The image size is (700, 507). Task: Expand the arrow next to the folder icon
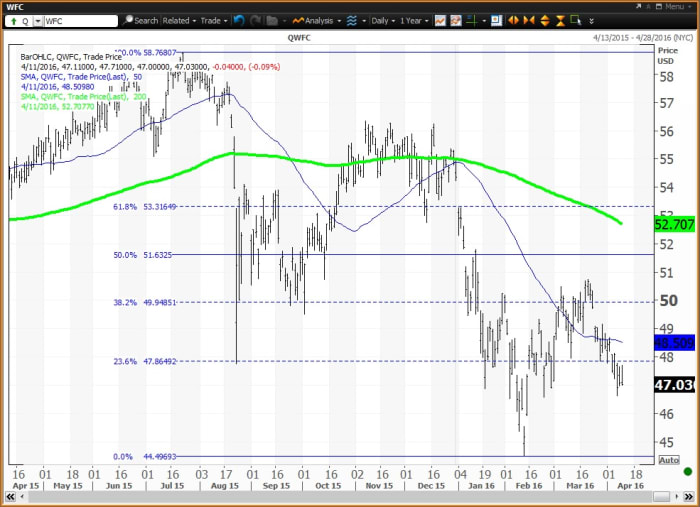(x=284, y=21)
